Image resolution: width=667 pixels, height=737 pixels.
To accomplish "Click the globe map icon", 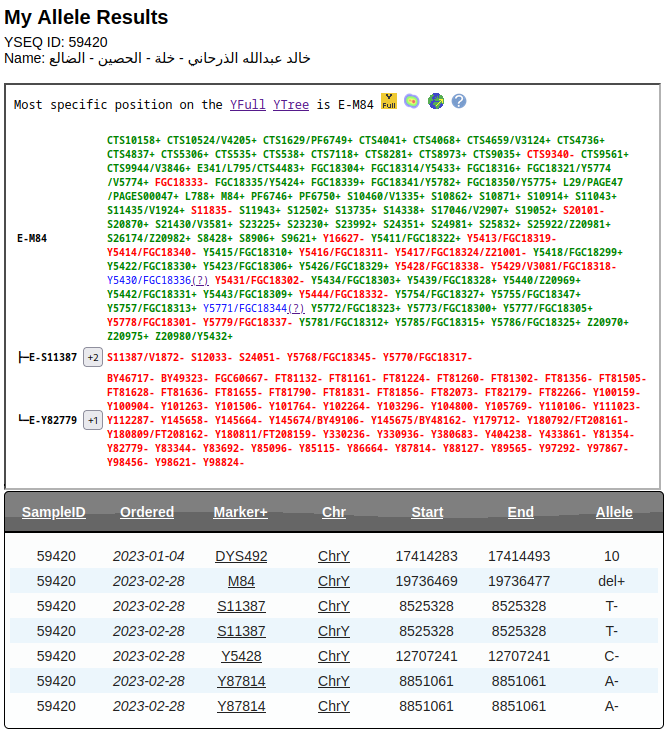I will (436, 101).
